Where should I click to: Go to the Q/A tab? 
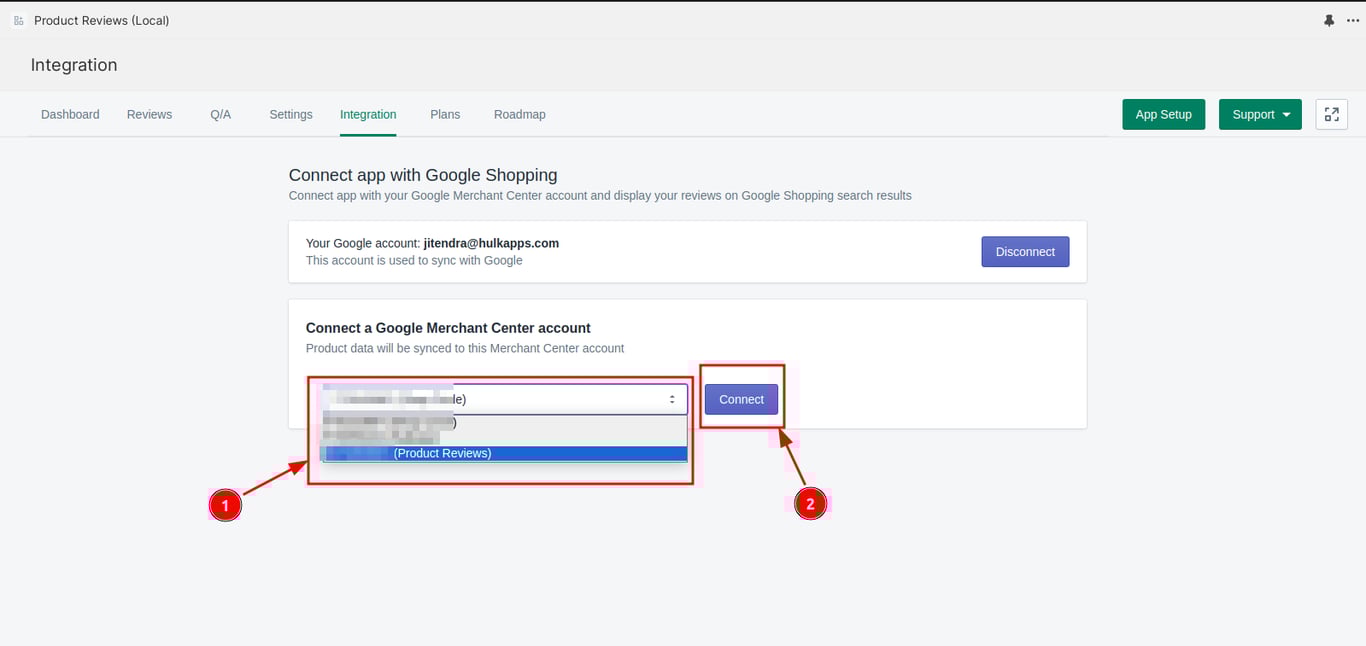click(220, 114)
